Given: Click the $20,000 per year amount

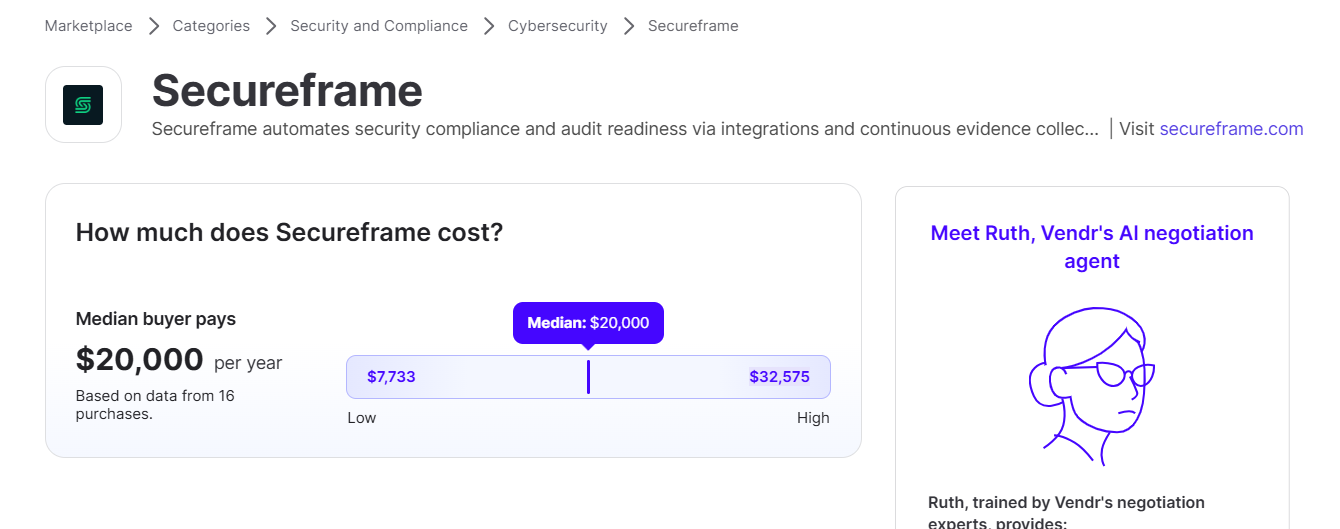Looking at the screenshot, I should pyautogui.click(x=179, y=360).
